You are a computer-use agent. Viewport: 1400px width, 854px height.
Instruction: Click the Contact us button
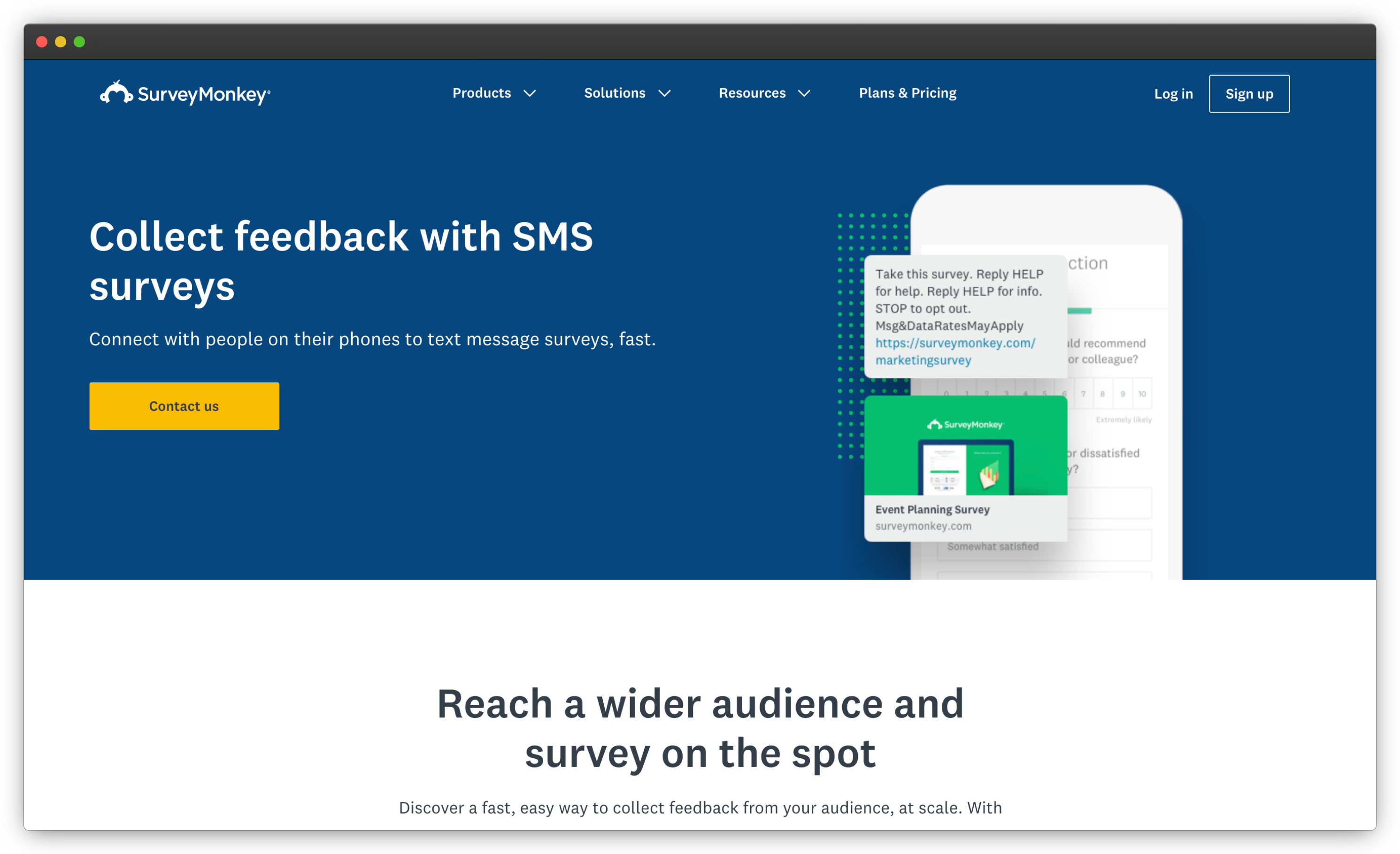(184, 405)
